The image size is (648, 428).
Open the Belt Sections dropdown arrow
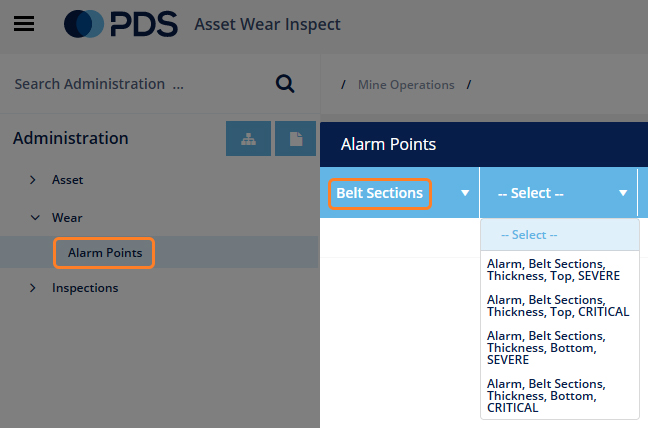[x=465, y=193]
